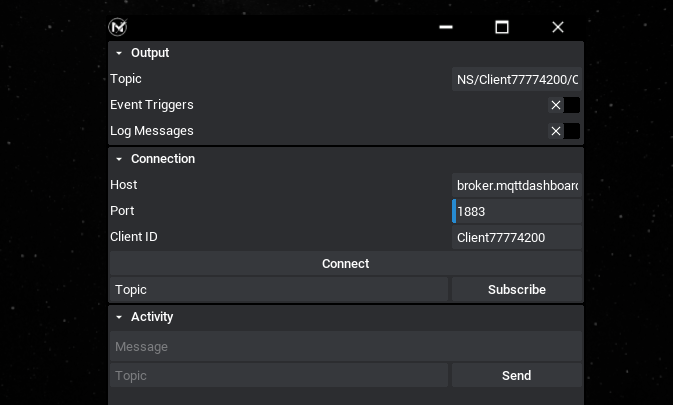
Task: Click the Topic field beside Subscribe
Action: 279,290
